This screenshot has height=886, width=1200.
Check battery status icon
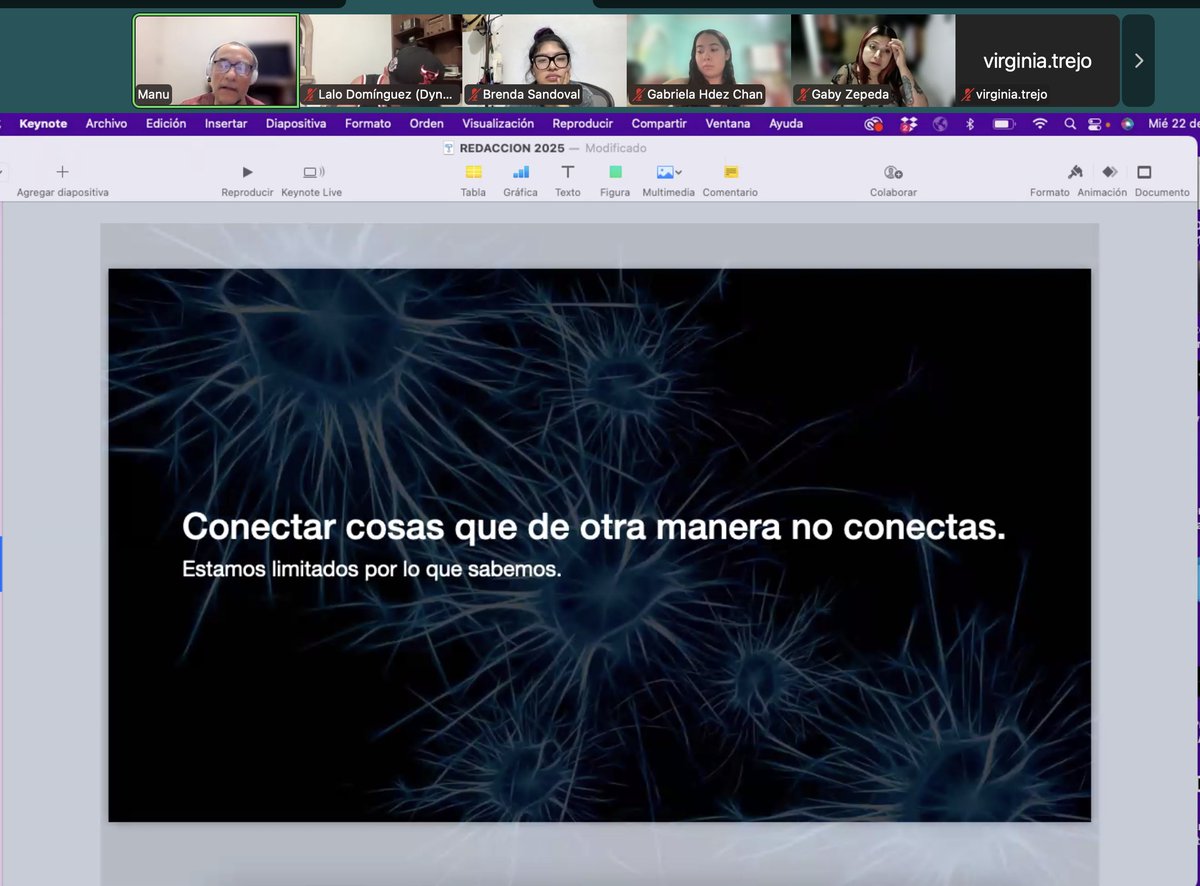coord(1003,124)
